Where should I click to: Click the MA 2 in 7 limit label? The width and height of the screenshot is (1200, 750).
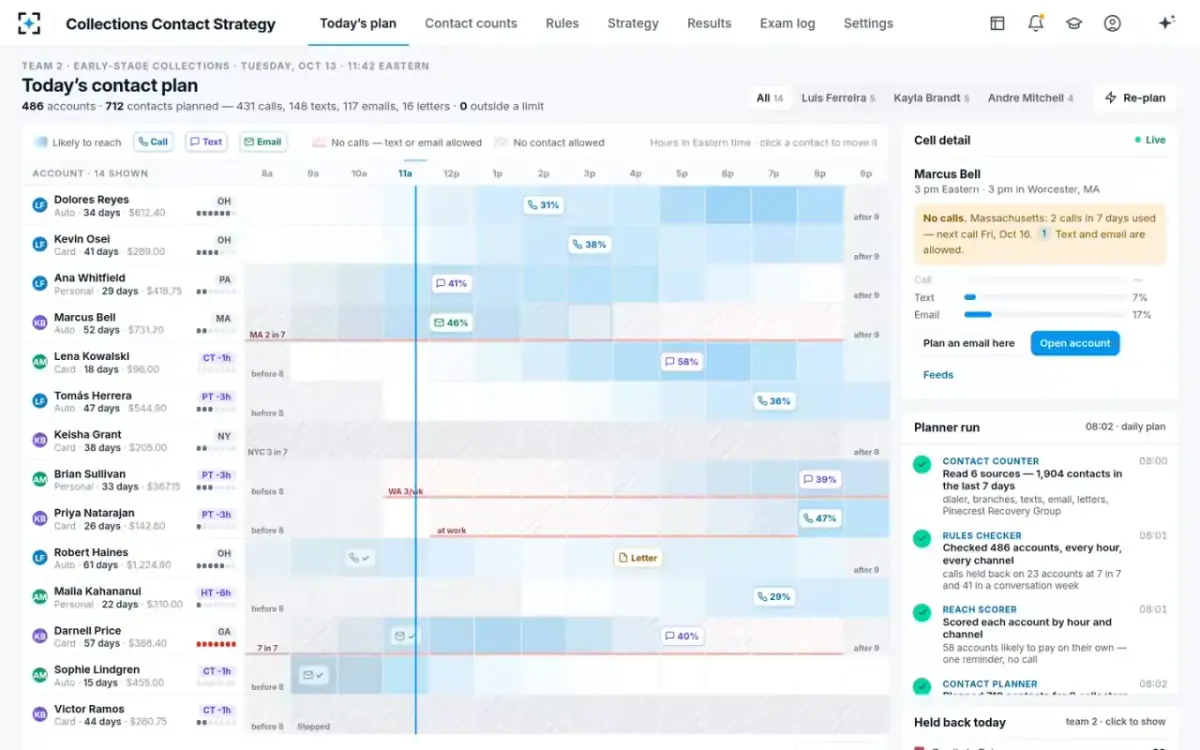tap(266, 335)
